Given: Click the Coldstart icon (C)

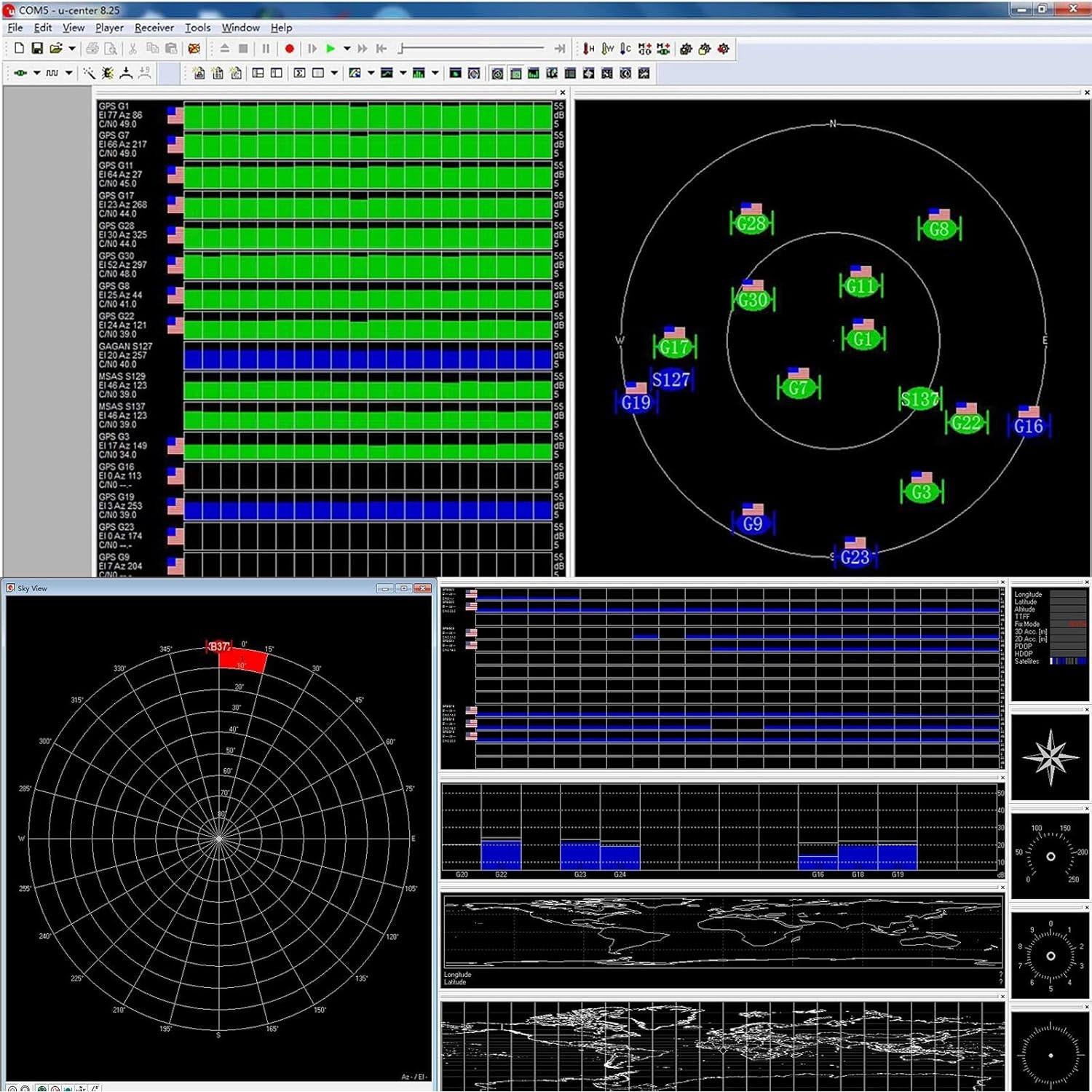Looking at the screenshot, I should click(625, 49).
